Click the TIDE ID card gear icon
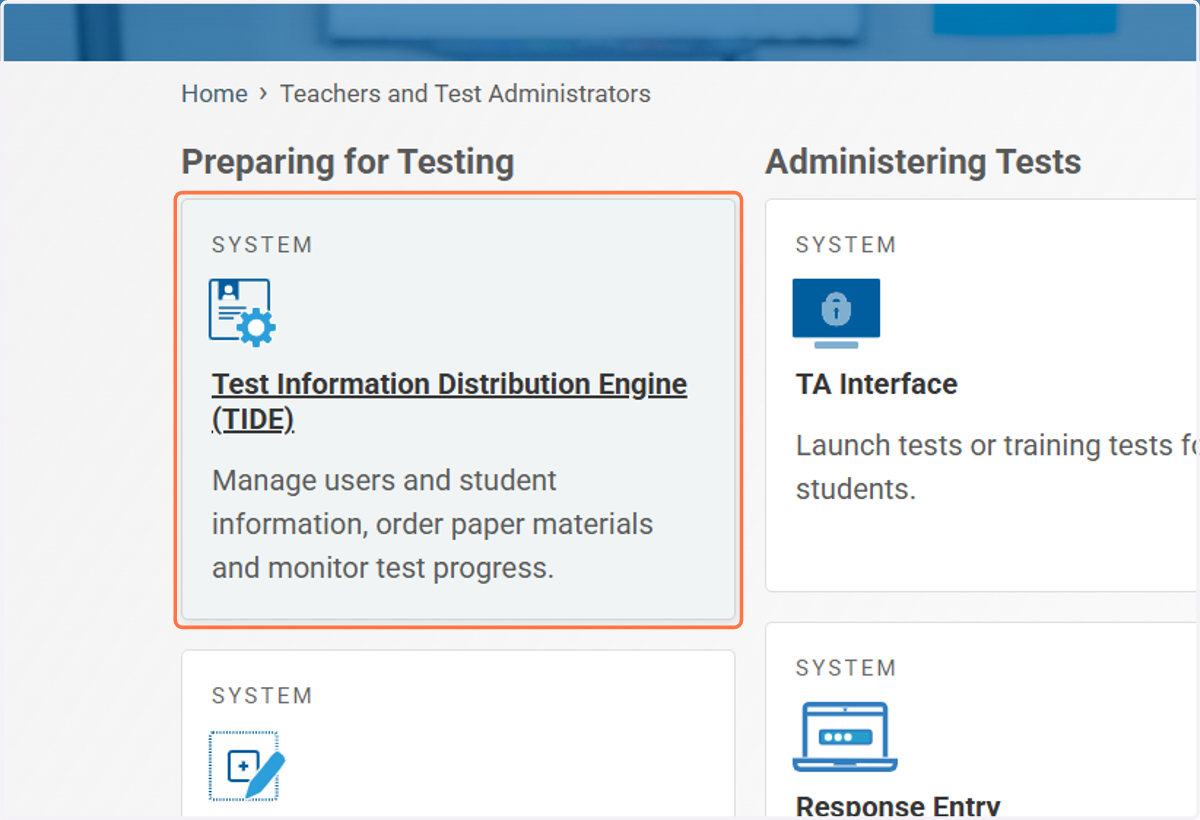The image size is (1200, 820). pyautogui.click(x=242, y=313)
